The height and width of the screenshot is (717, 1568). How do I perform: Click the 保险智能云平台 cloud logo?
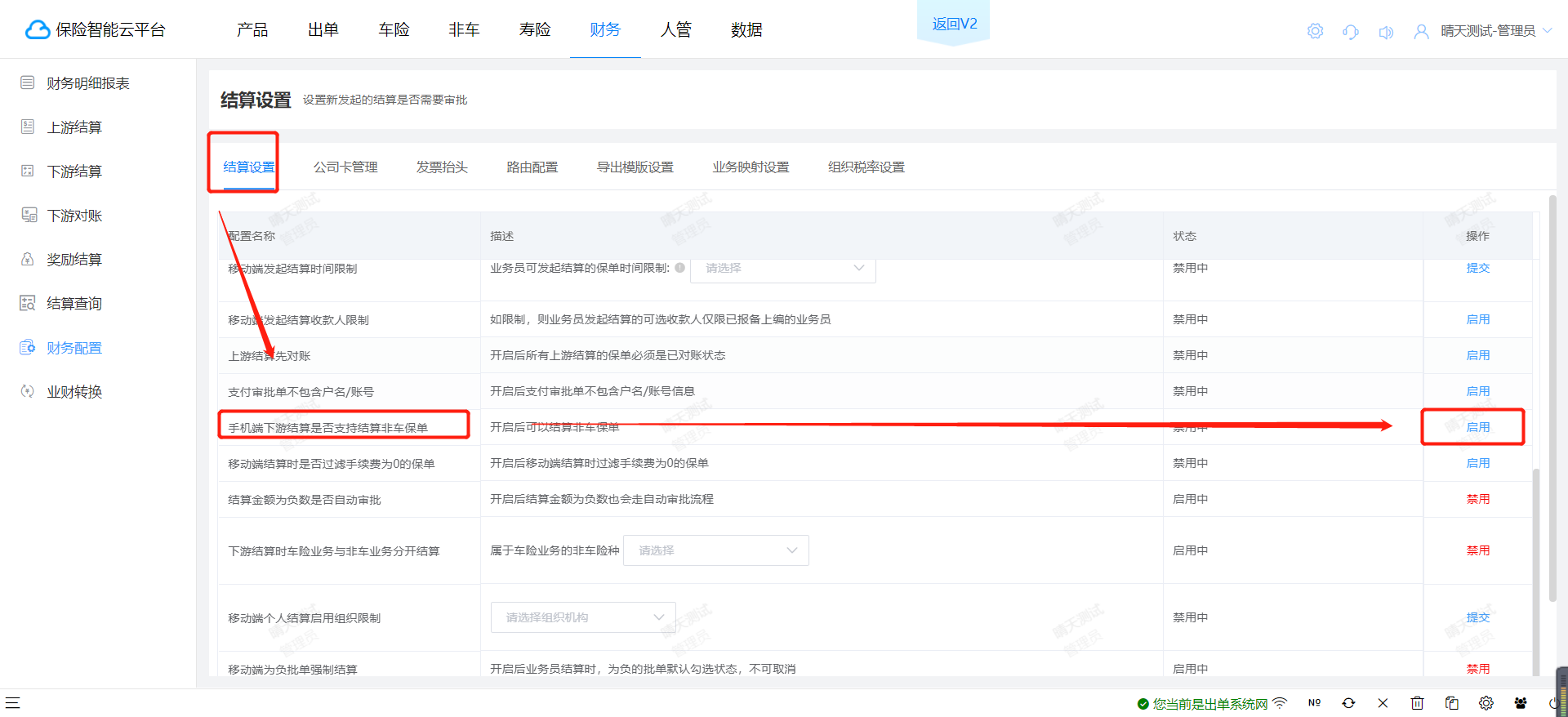click(38, 30)
